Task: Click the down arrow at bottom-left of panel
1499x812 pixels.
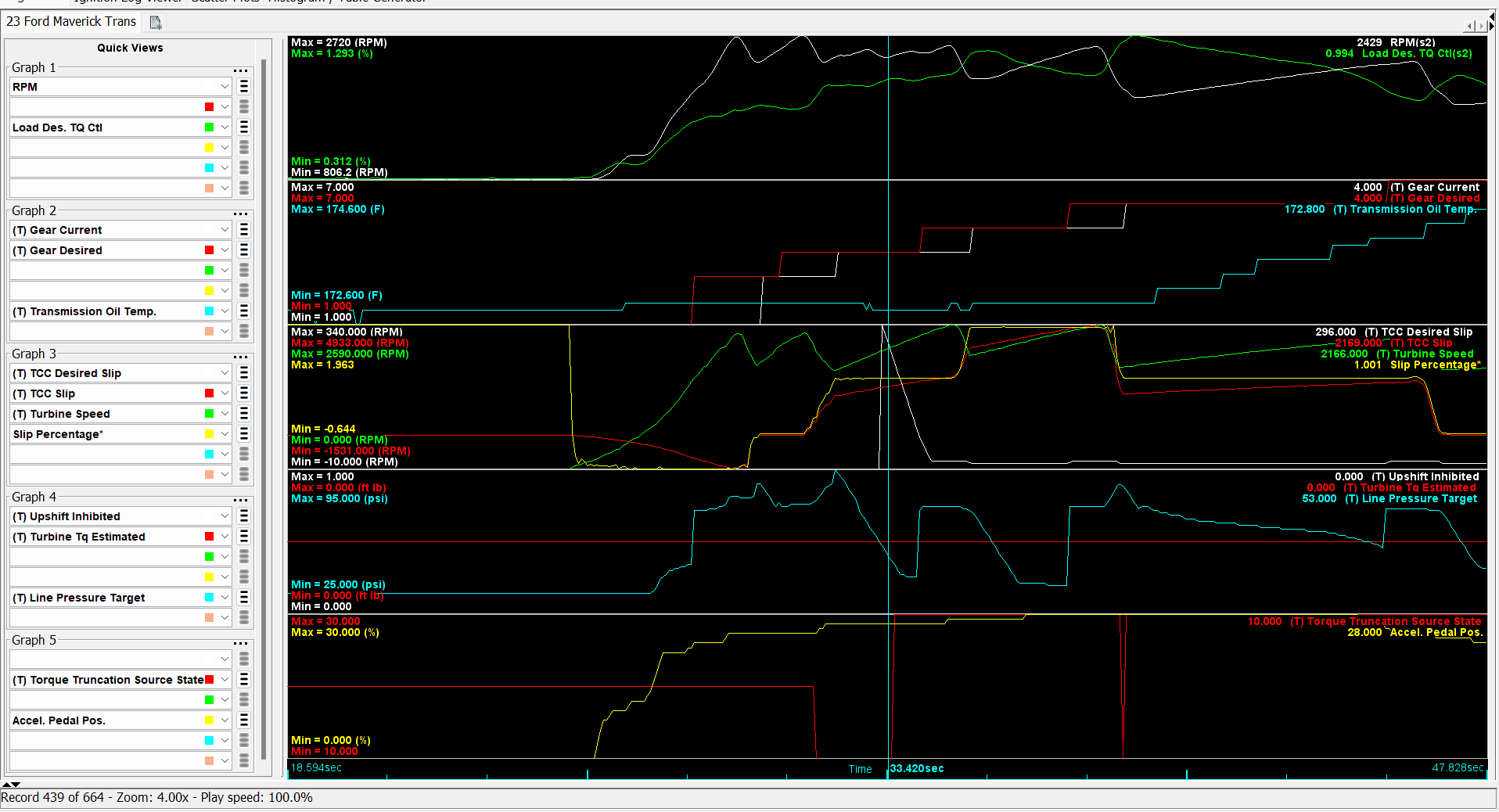Action: pos(16,784)
